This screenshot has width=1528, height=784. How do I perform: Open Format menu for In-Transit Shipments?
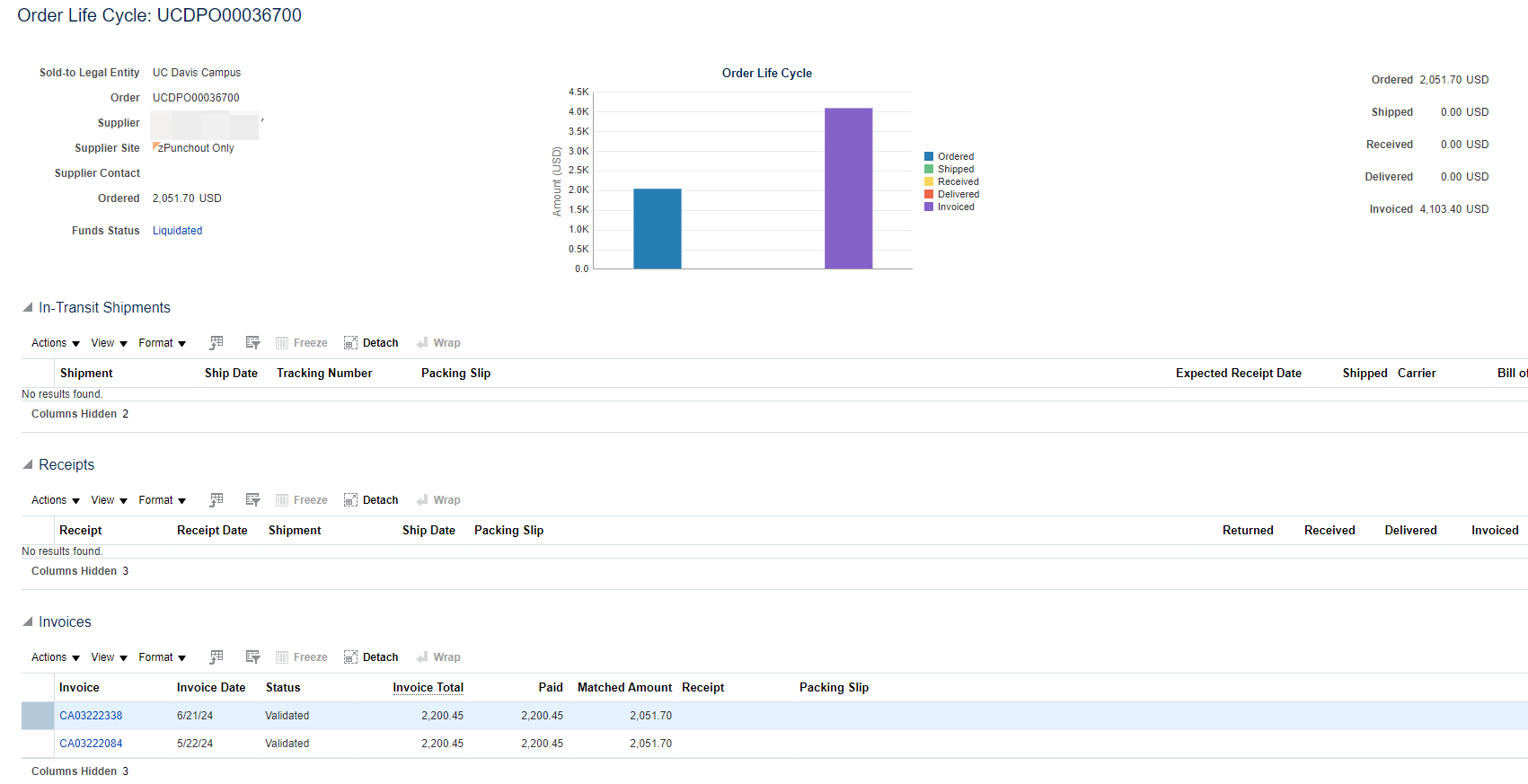click(x=162, y=343)
